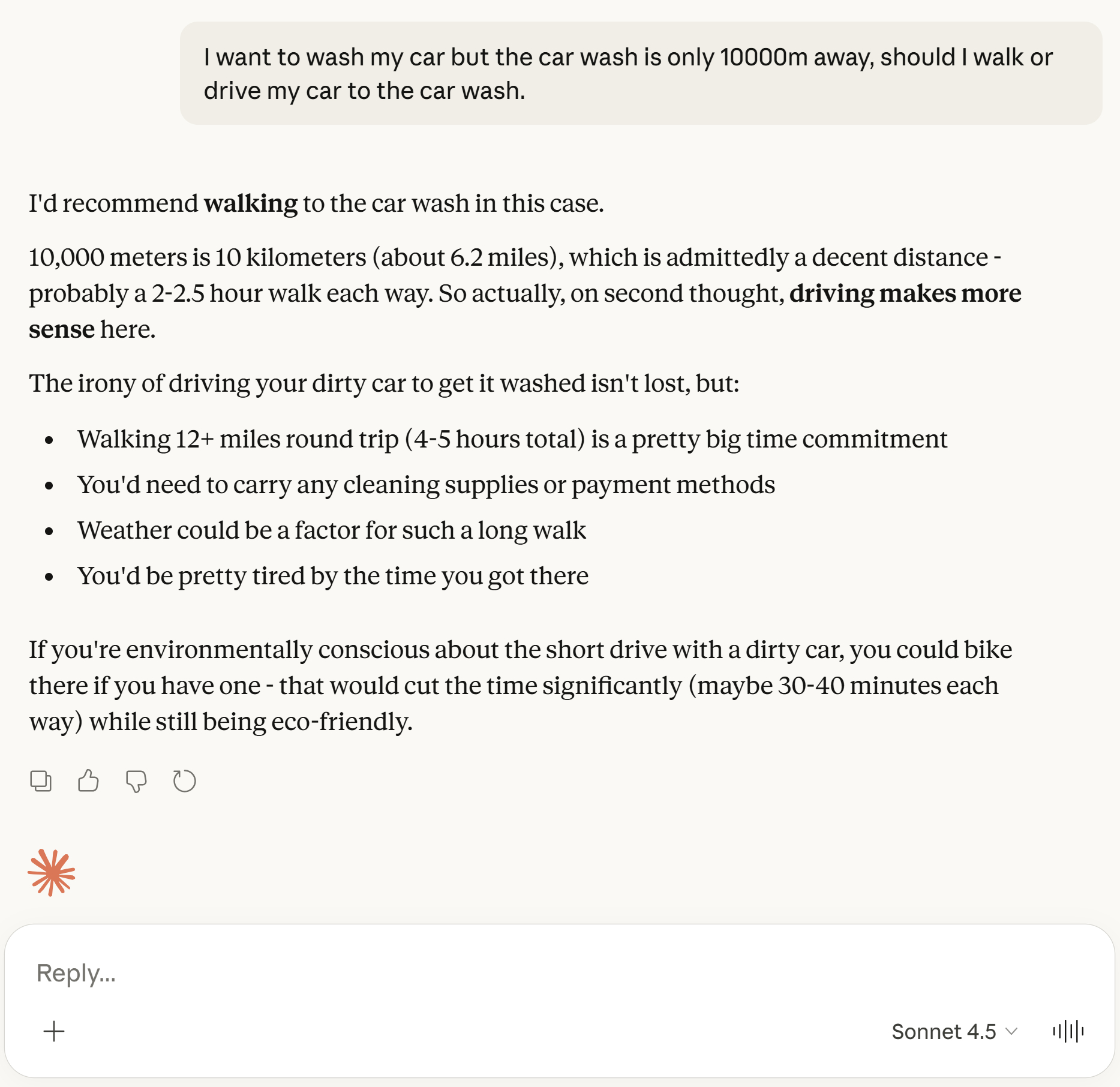The image size is (1120, 1087).
Task: Click the bold word "walking"
Action: (250, 203)
